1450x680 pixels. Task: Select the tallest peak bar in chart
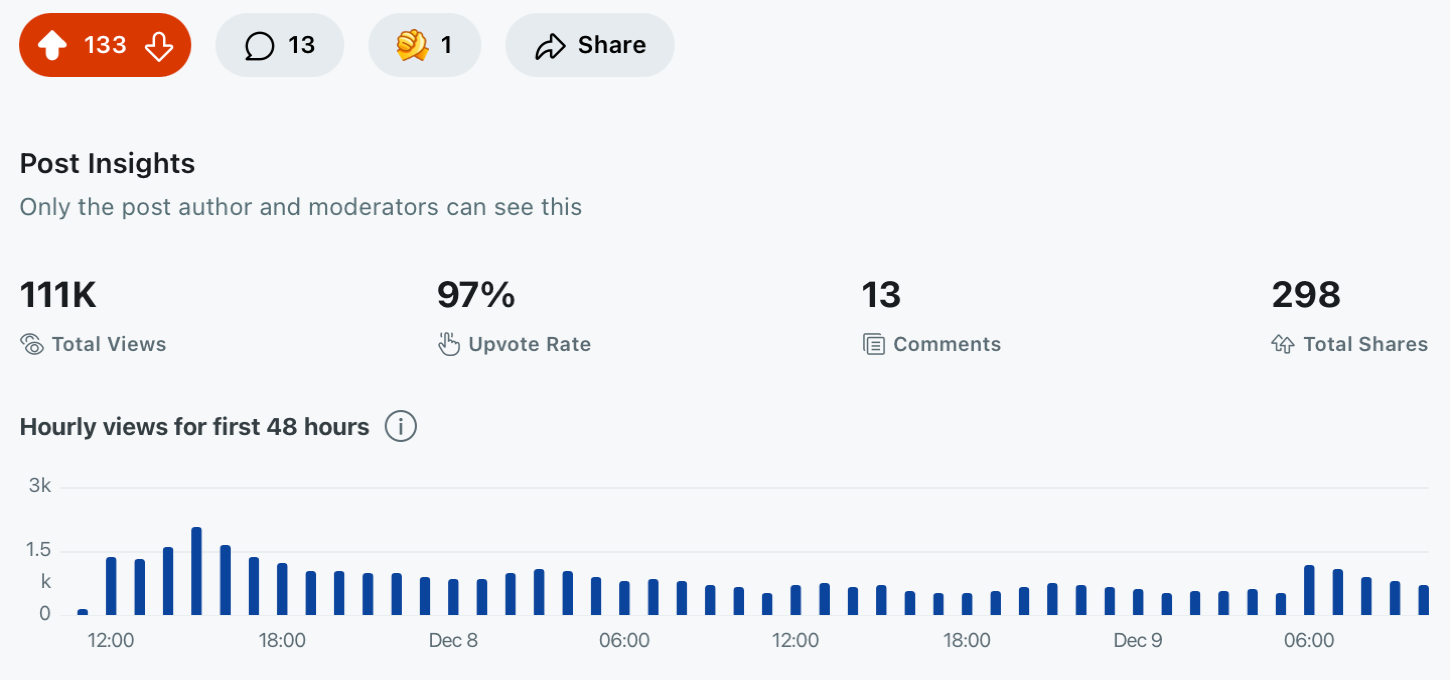pyautogui.click(x=197, y=571)
